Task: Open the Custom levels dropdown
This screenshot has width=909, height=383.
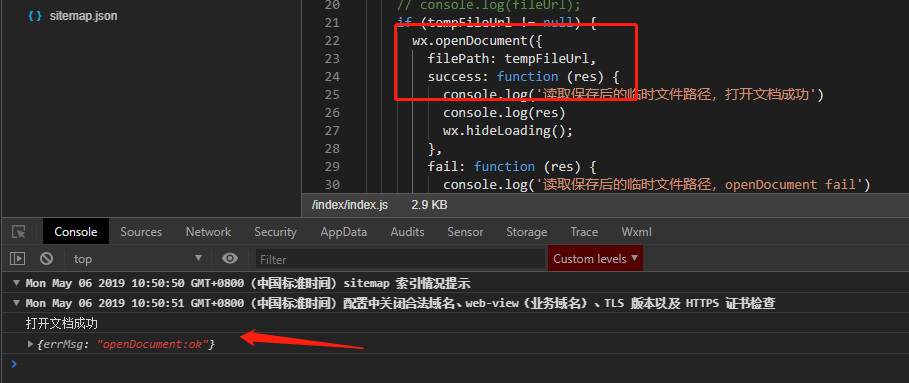Action: click(595, 258)
